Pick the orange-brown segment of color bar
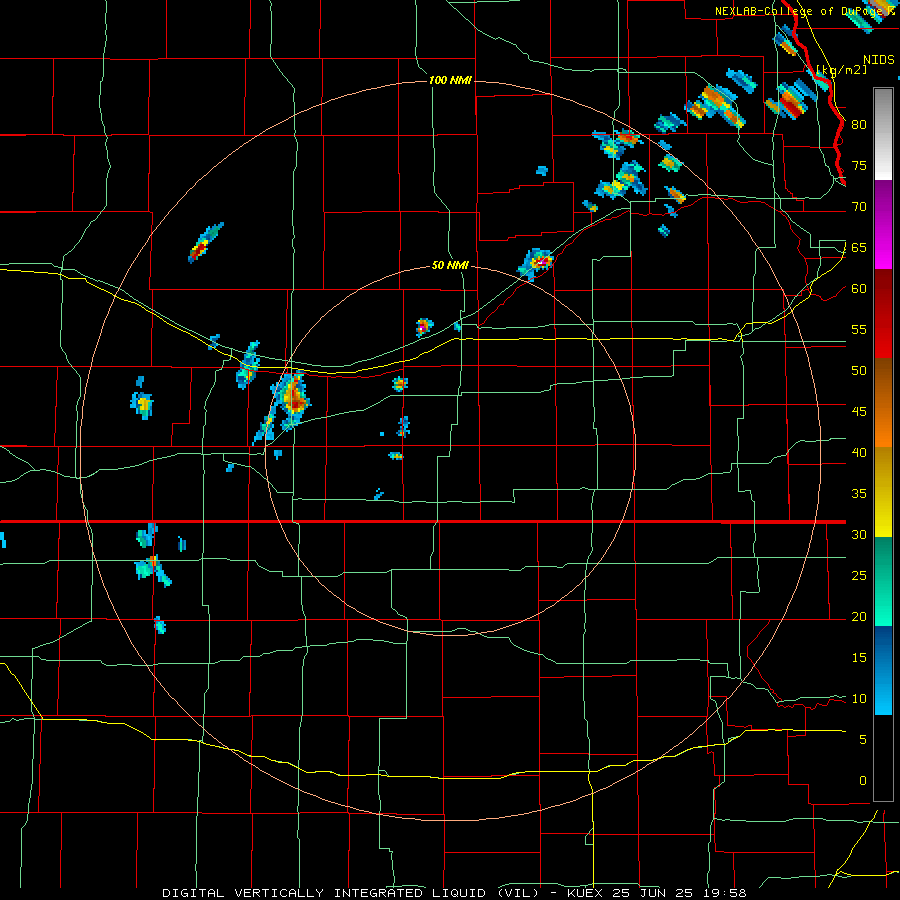Image resolution: width=900 pixels, height=900 pixels. pyautogui.click(x=883, y=402)
